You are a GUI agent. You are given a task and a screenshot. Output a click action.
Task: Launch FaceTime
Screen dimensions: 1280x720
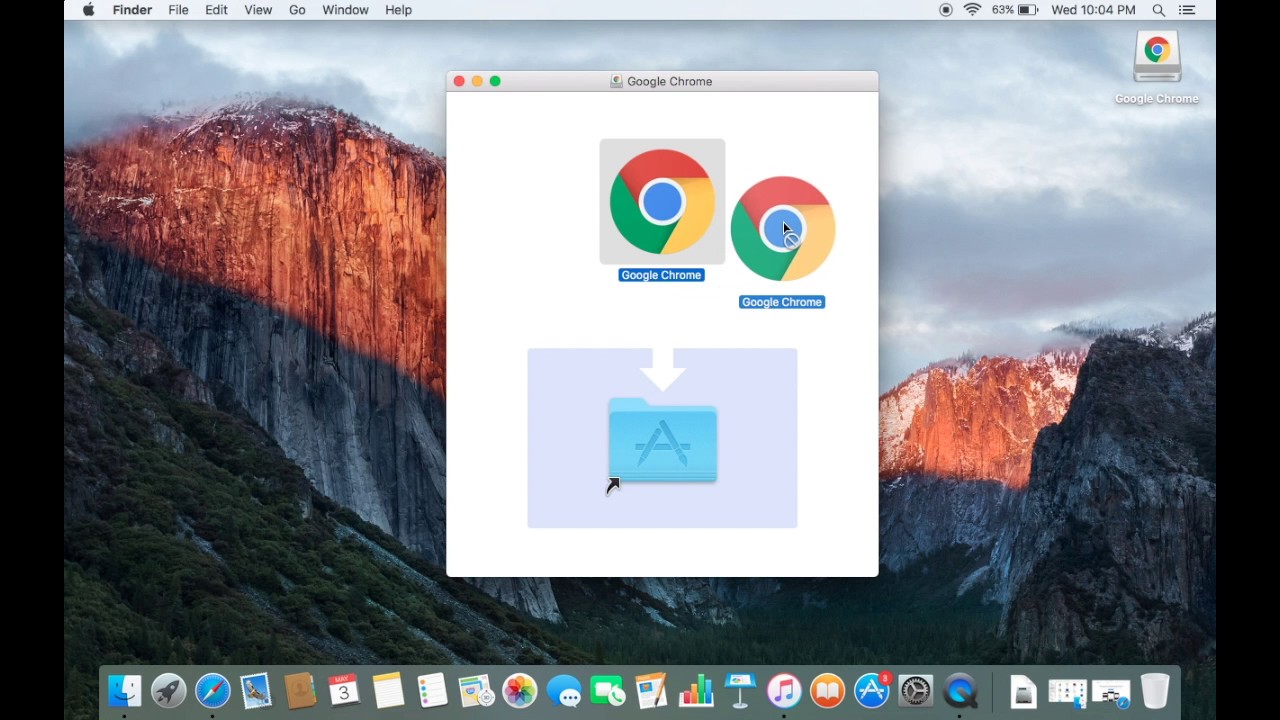pos(608,690)
